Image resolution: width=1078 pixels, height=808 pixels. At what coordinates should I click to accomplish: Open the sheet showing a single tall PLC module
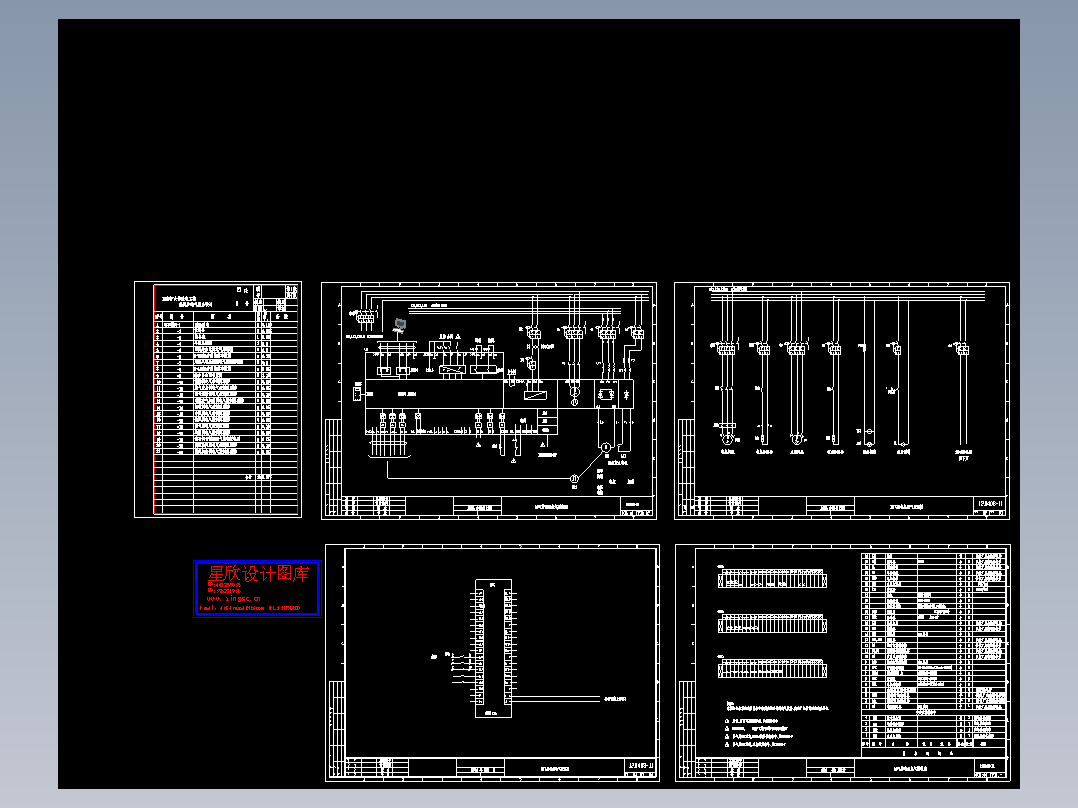click(492, 663)
